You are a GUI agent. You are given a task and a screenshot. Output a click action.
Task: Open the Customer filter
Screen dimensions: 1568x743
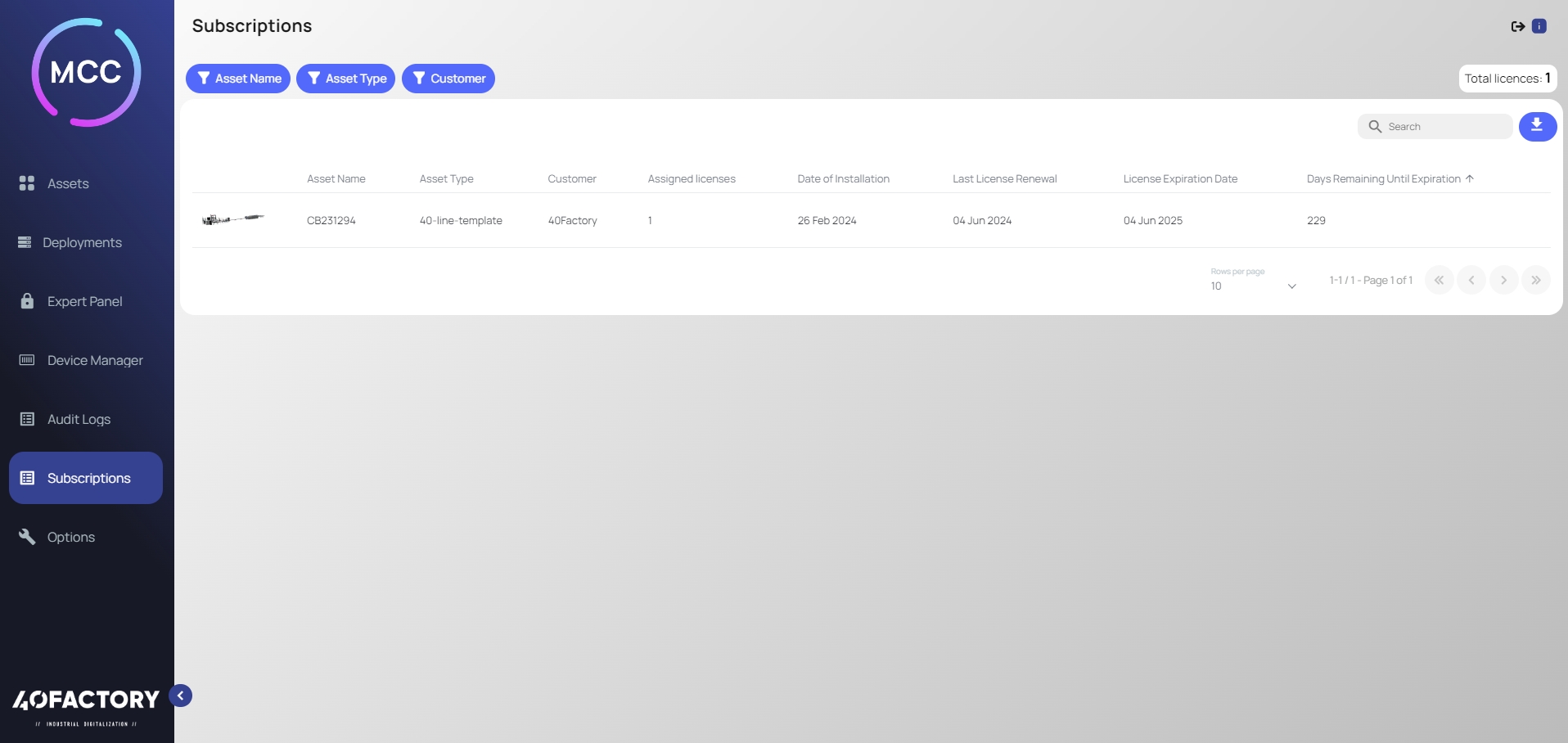448,79
